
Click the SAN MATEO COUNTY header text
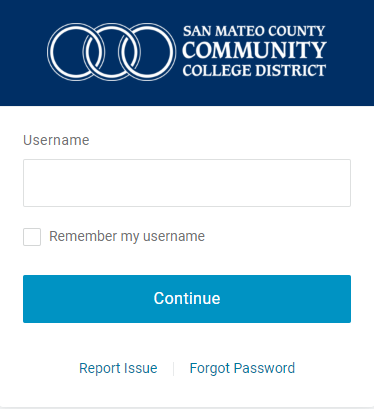tap(254, 31)
